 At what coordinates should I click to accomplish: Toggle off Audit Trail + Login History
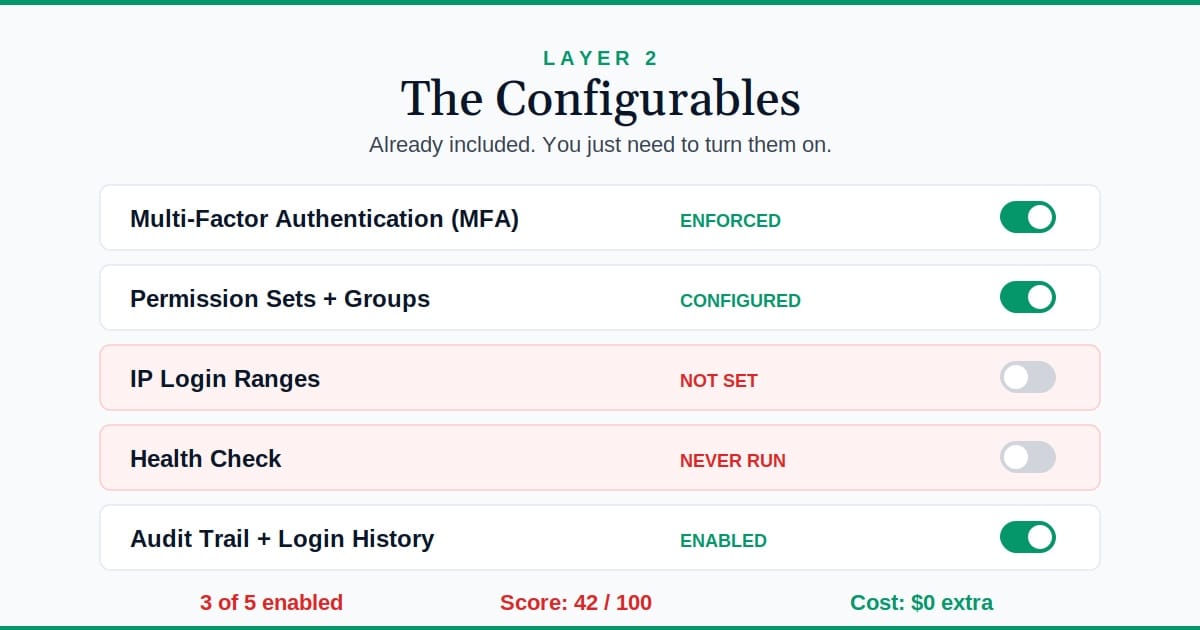(x=1028, y=537)
